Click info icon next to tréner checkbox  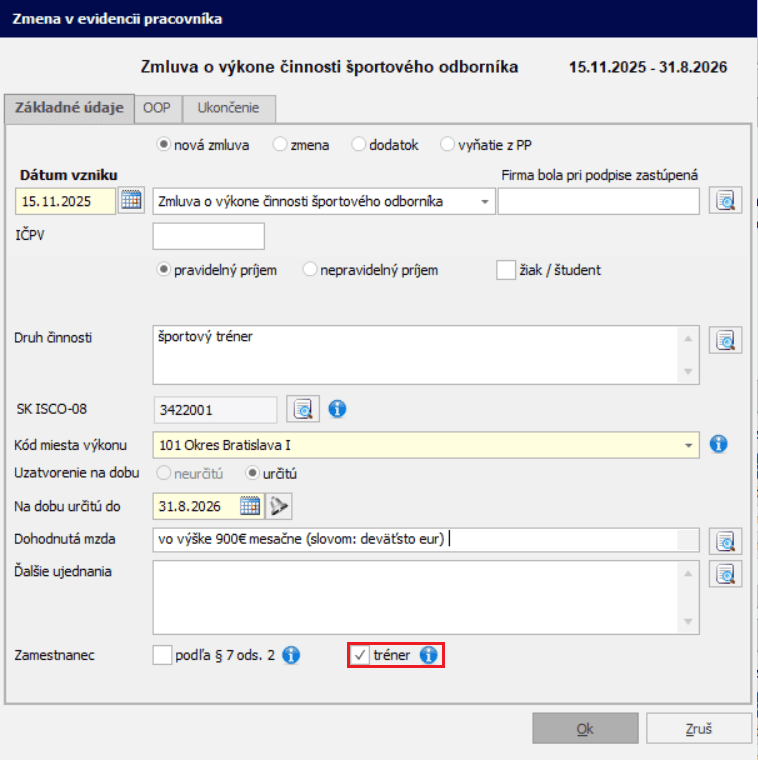pyautogui.click(x=428, y=656)
